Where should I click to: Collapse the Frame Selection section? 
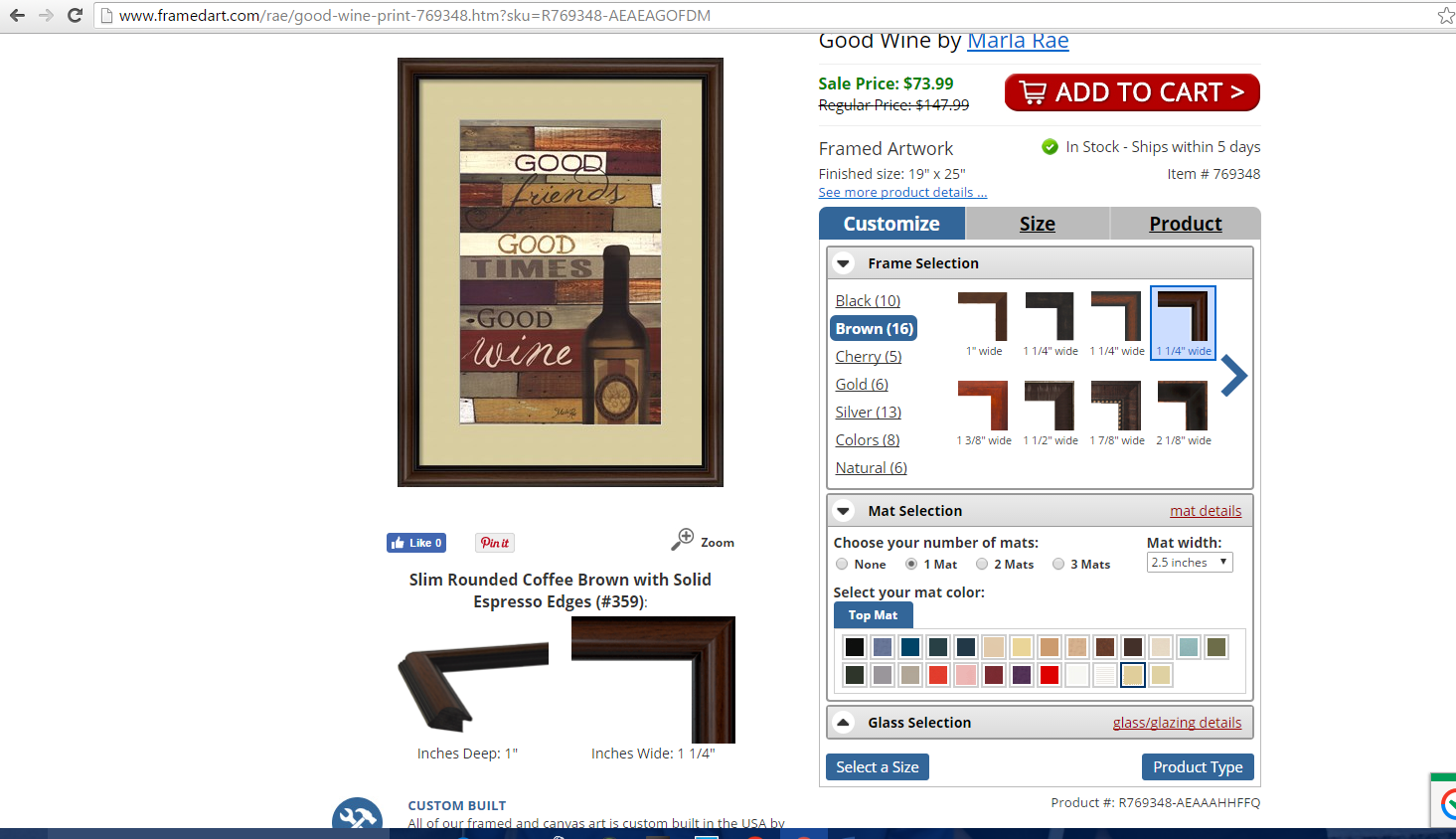click(844, 263)
